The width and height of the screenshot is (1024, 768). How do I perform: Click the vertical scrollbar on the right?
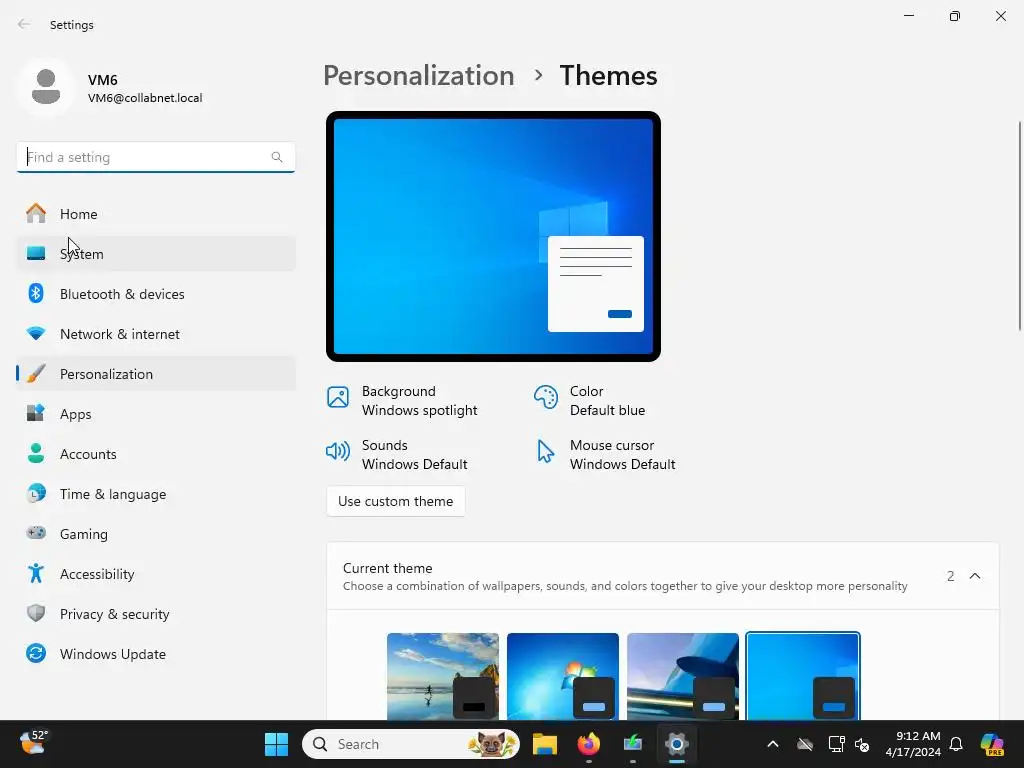click(1019, 226)
